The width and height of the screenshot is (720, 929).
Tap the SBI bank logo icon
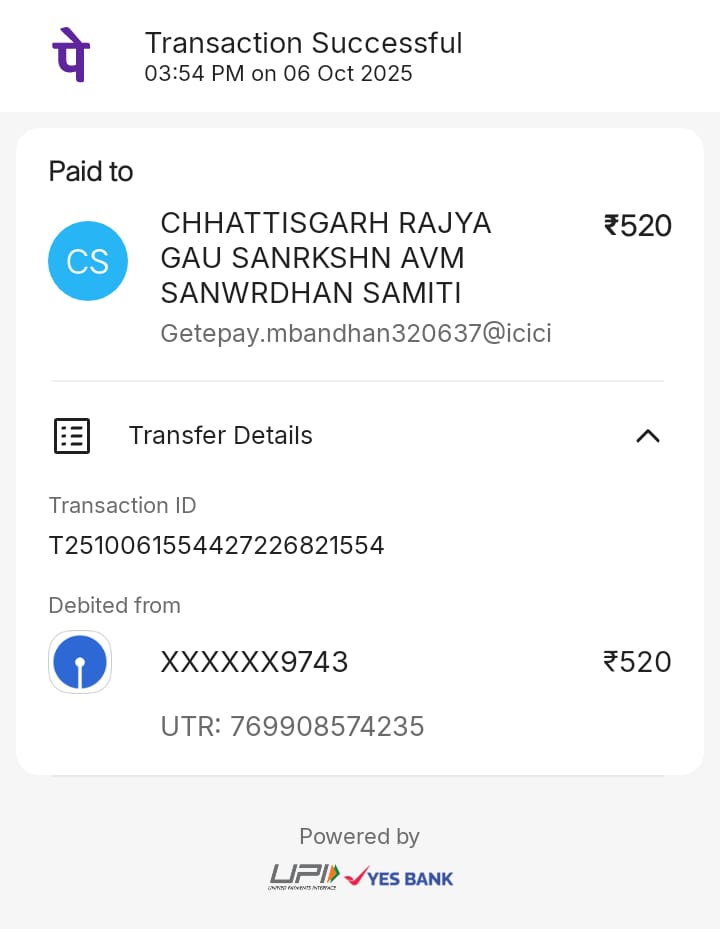(80, 662)
